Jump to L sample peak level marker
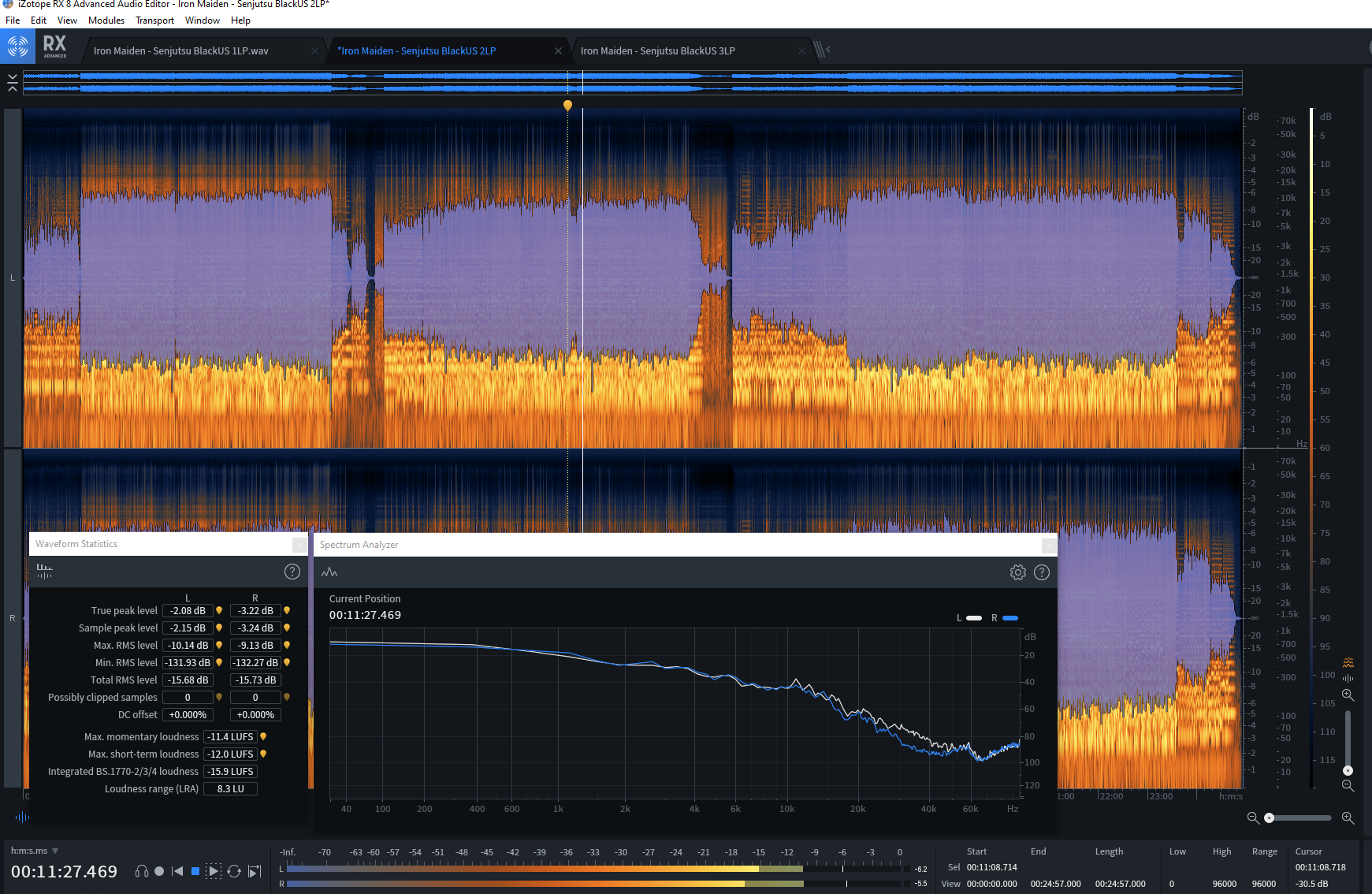The height and width of the screenshot is (894, 1372). point(219,628)
